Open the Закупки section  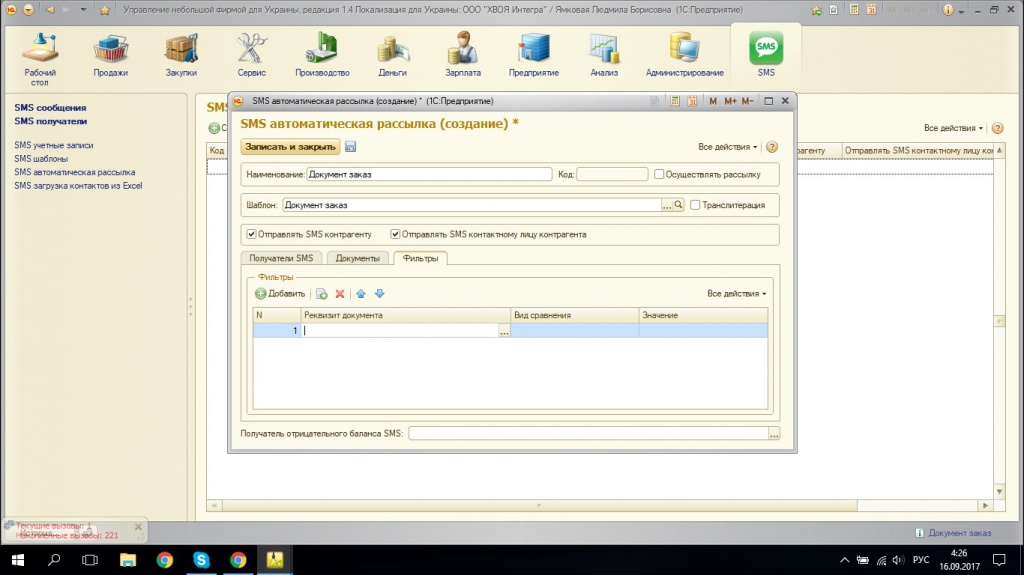pyautogui.click(x=181, y=57)
